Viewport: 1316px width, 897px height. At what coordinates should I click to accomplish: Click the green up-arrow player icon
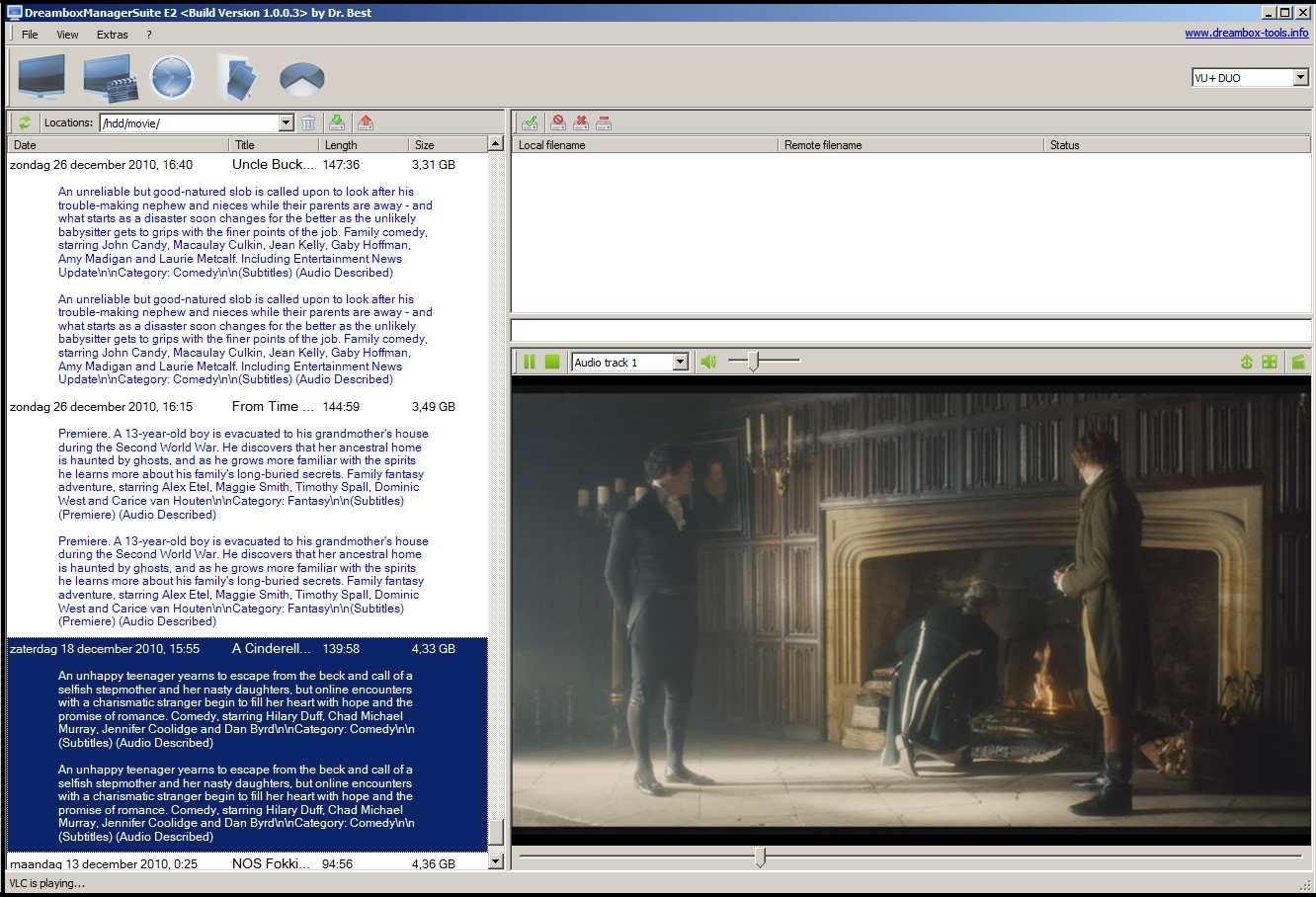pos(1247,363)
